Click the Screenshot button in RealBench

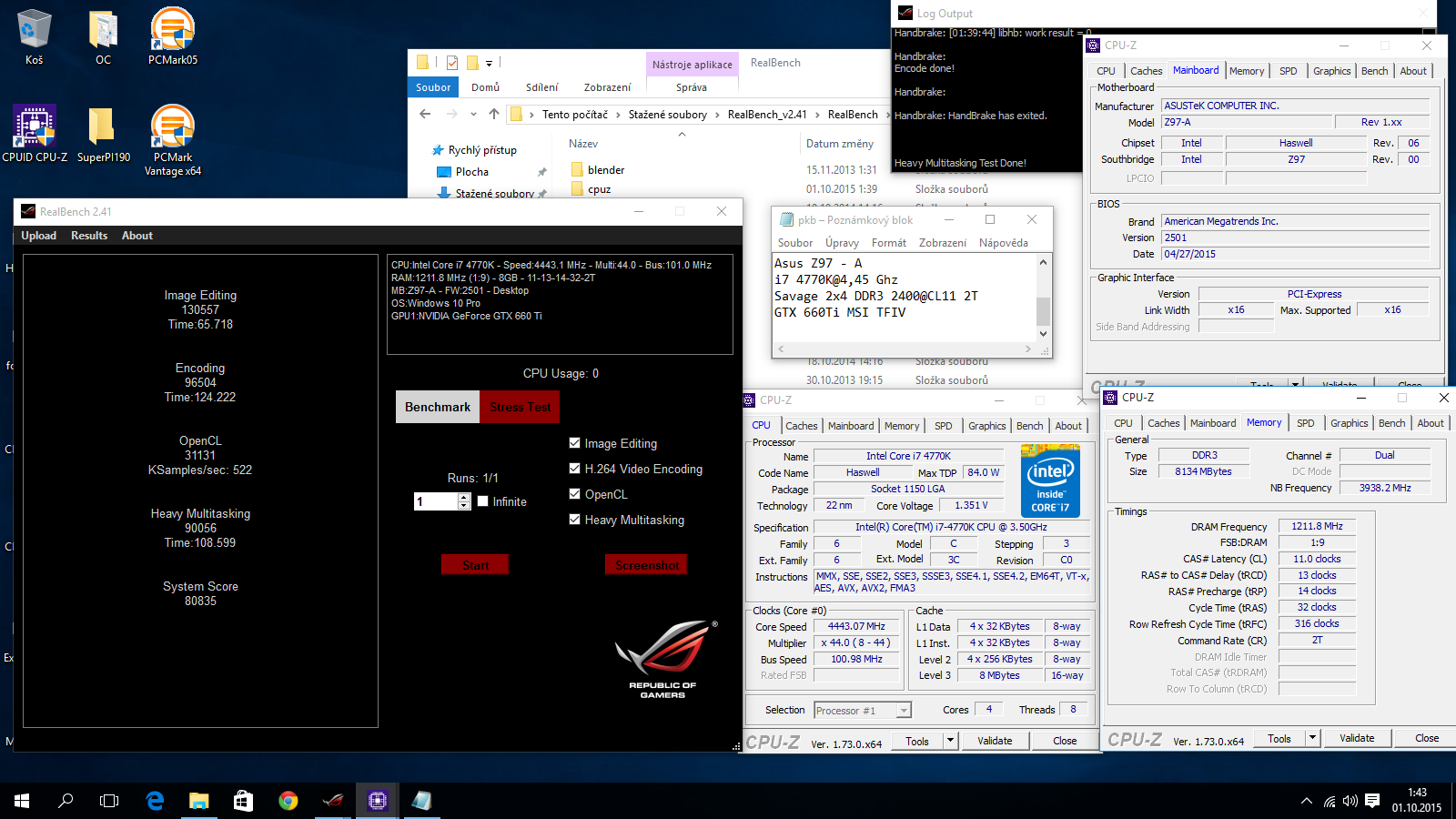coord(647,565)
